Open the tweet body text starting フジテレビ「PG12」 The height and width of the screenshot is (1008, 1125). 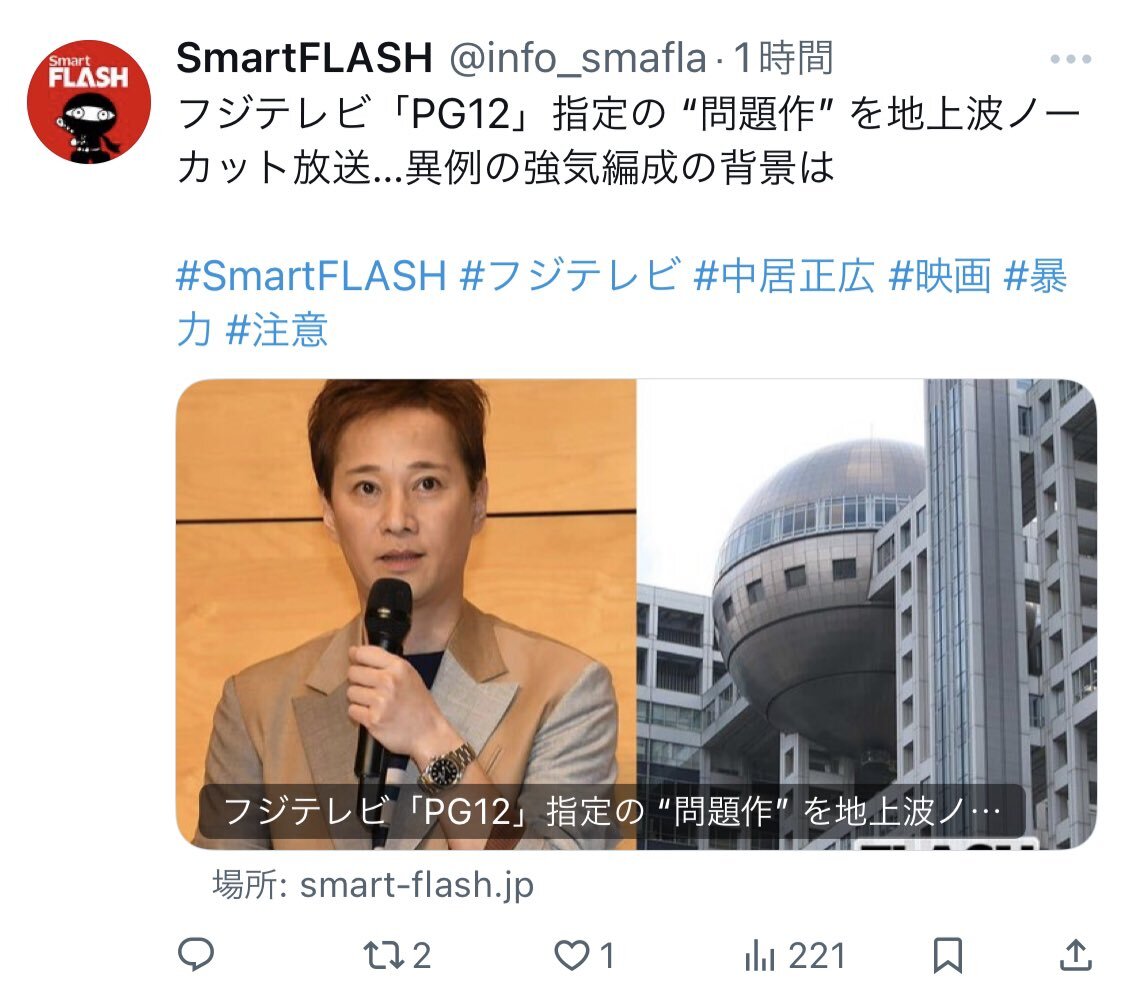coord(629,140)
